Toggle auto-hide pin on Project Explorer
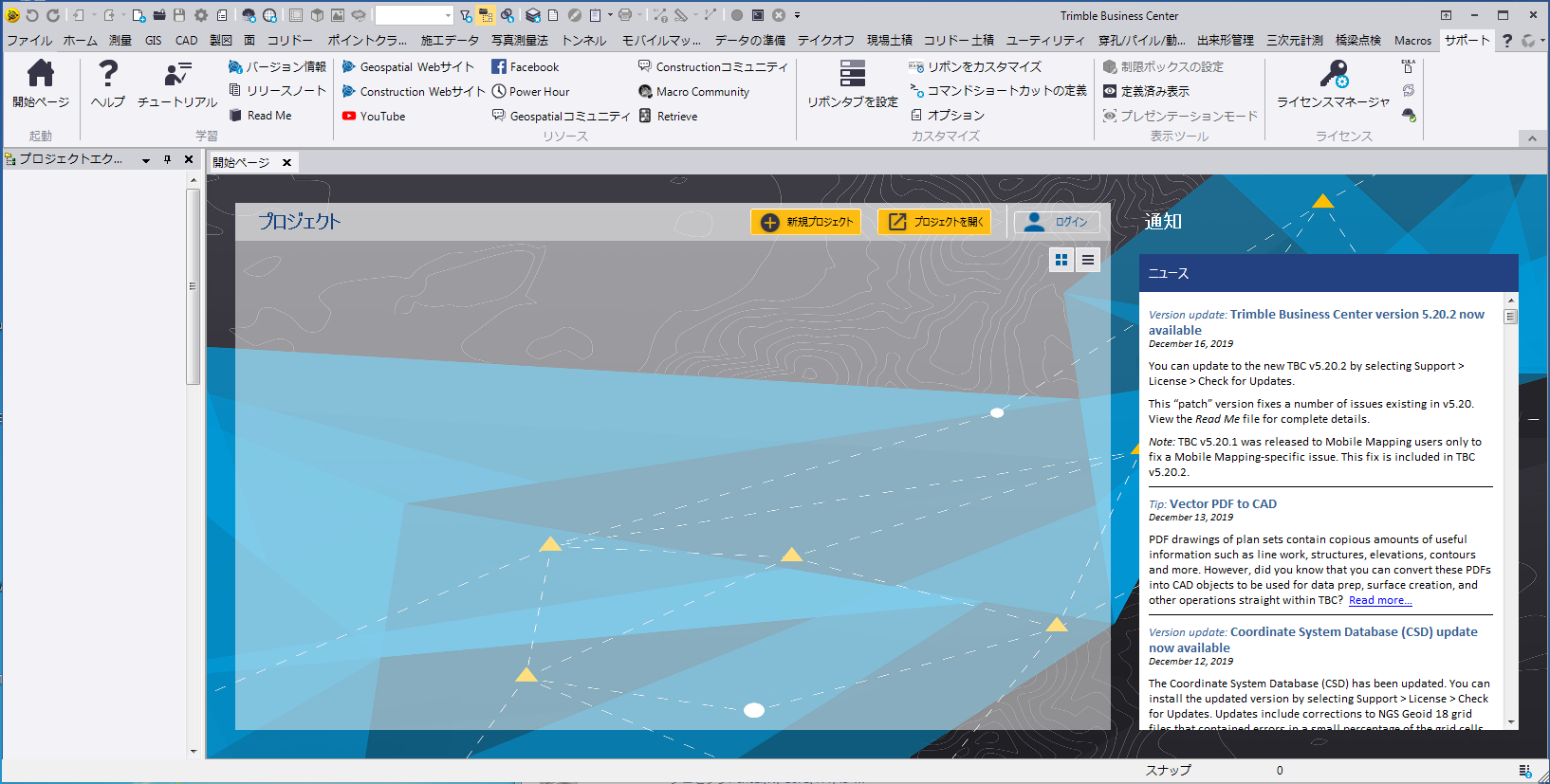The height and width of the screenshot is (784, 1550). pos(167,159)
